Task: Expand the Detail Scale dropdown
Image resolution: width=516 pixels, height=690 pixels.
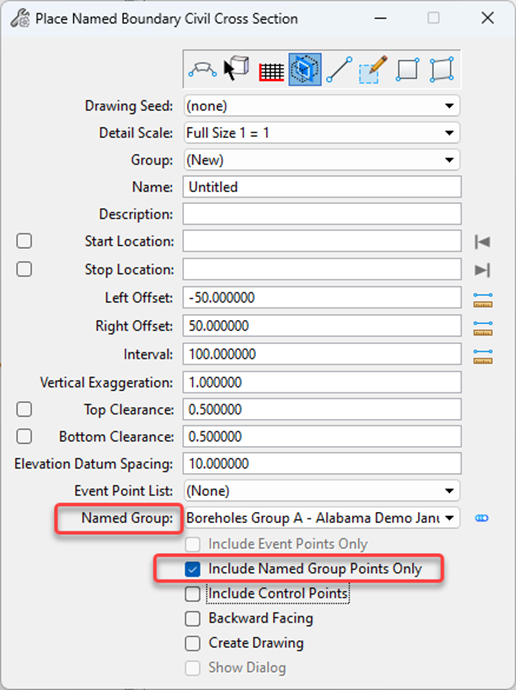Action: pos(322,133)
